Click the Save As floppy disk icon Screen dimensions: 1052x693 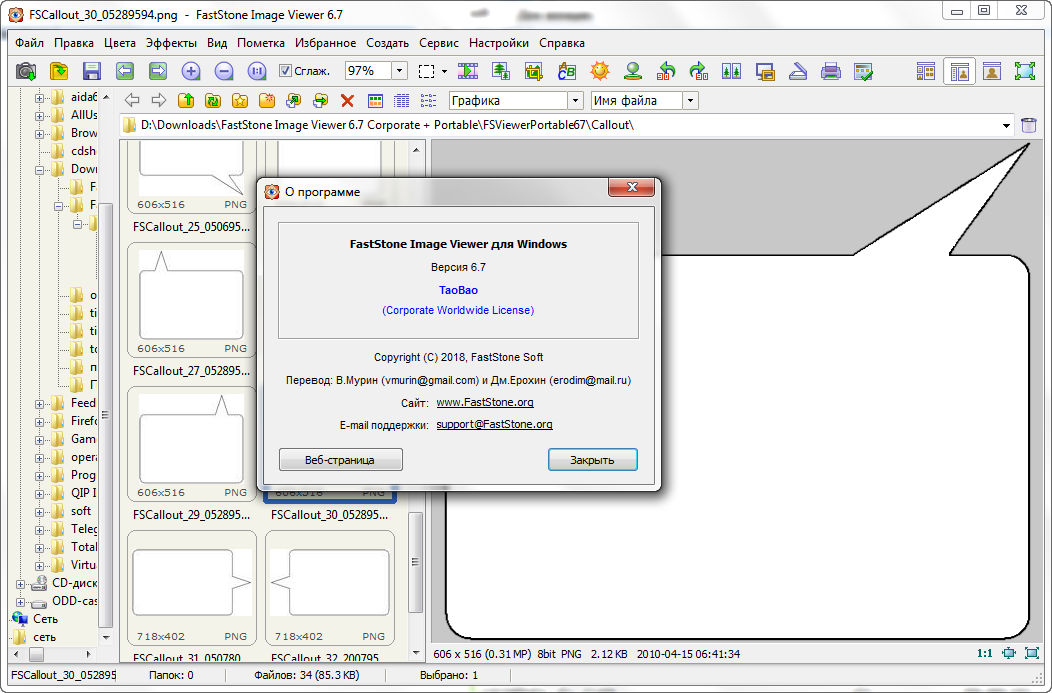[92, 71]
